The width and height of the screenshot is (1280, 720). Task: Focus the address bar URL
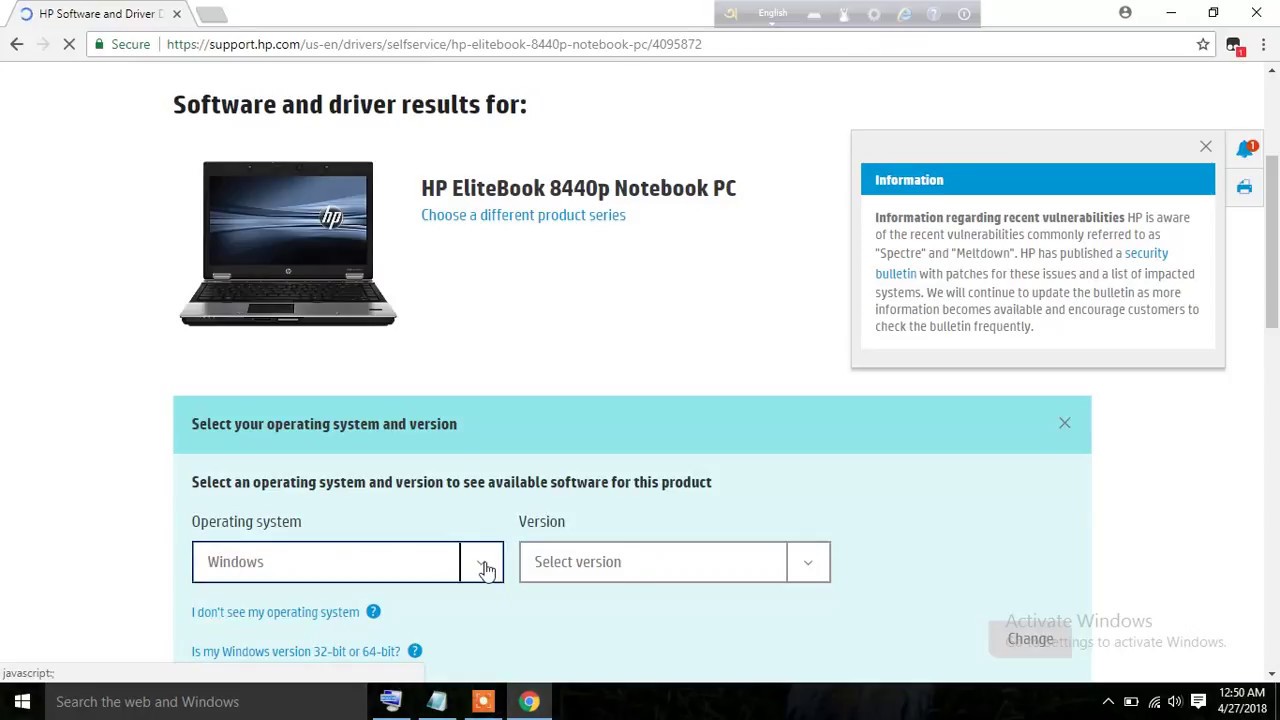(434, 44)
